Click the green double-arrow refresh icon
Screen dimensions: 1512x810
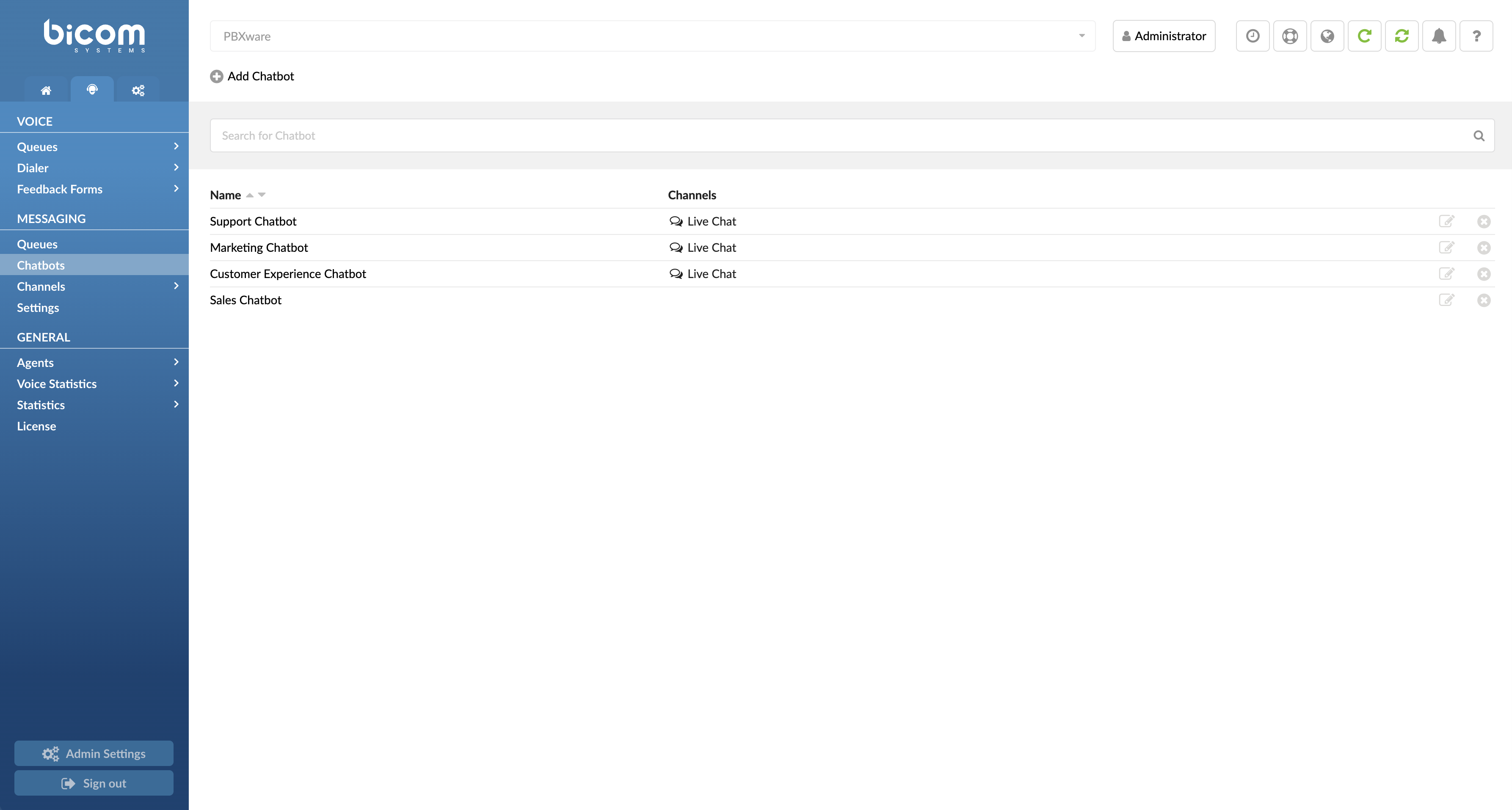click(1402, 36)
